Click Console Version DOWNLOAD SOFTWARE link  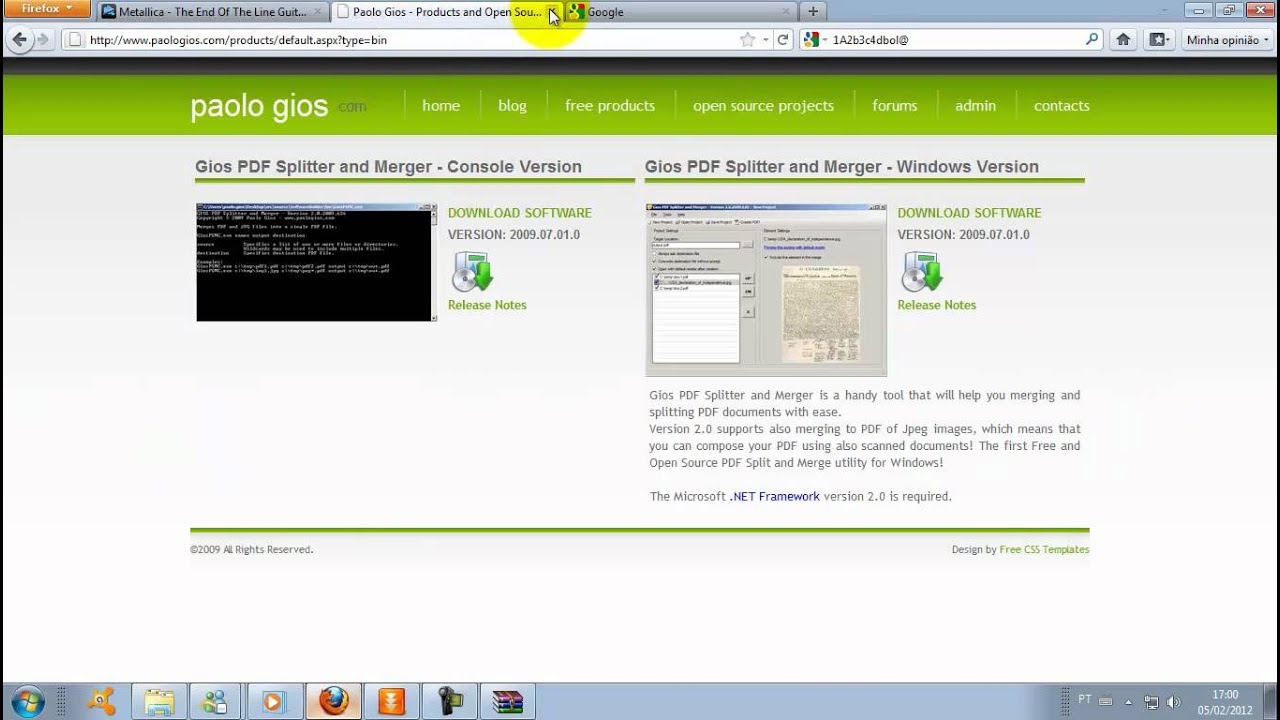(x=520, y=213)
